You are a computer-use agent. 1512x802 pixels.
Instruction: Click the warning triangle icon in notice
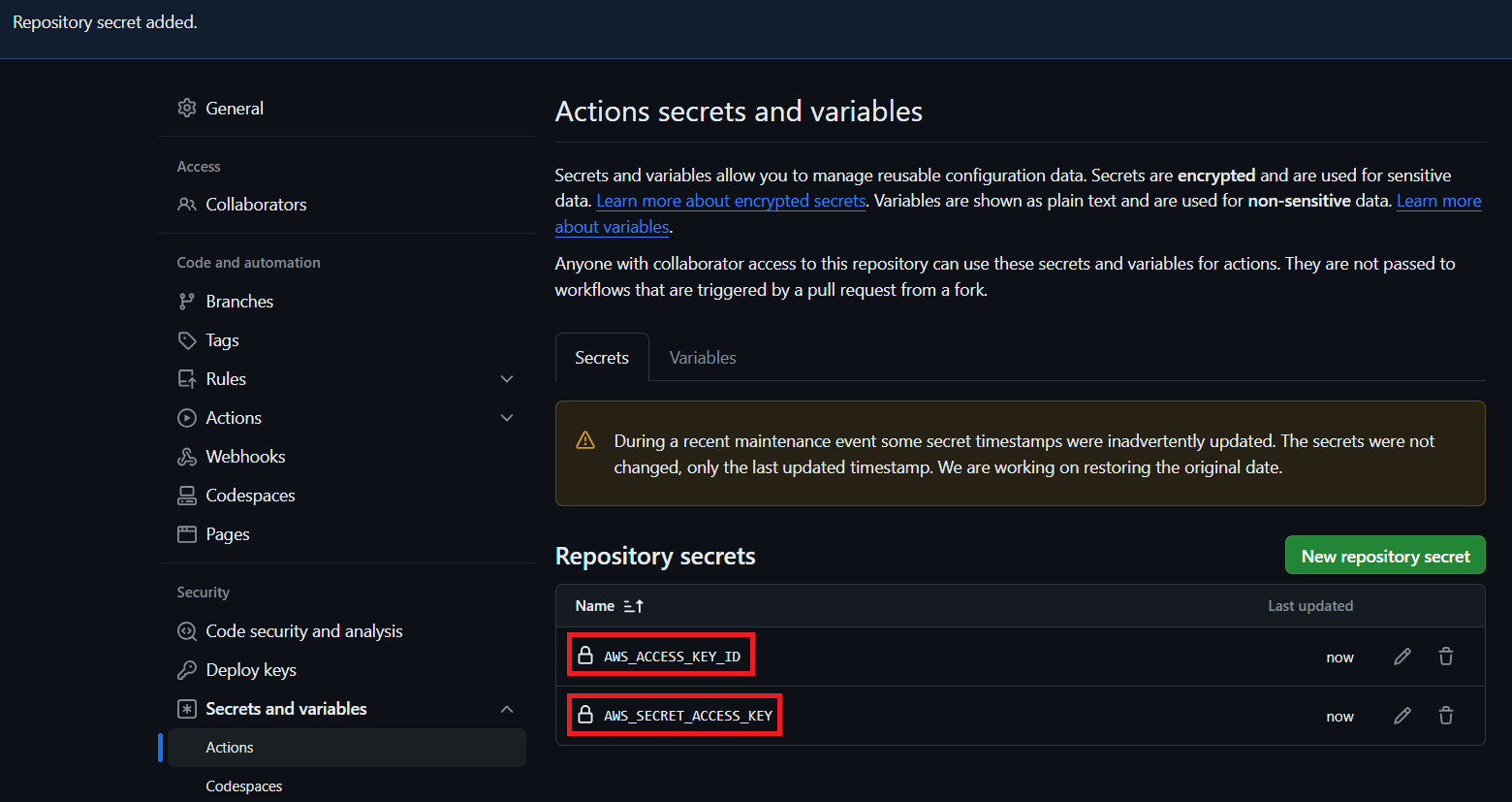click(585, 440)
